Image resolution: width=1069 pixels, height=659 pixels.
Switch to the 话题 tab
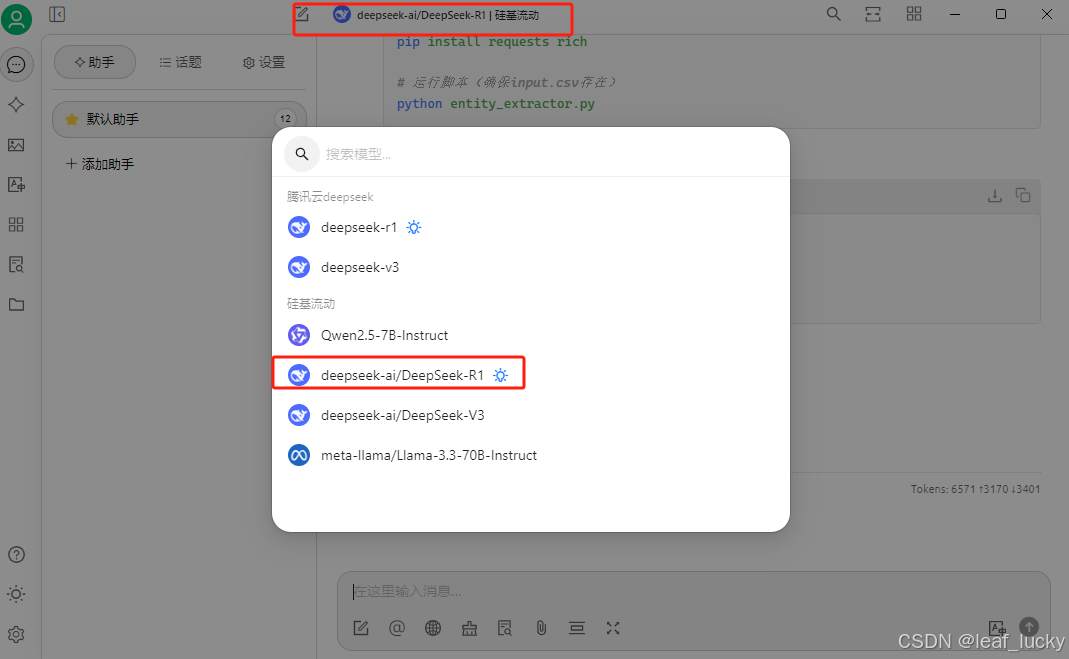(181, 63)
